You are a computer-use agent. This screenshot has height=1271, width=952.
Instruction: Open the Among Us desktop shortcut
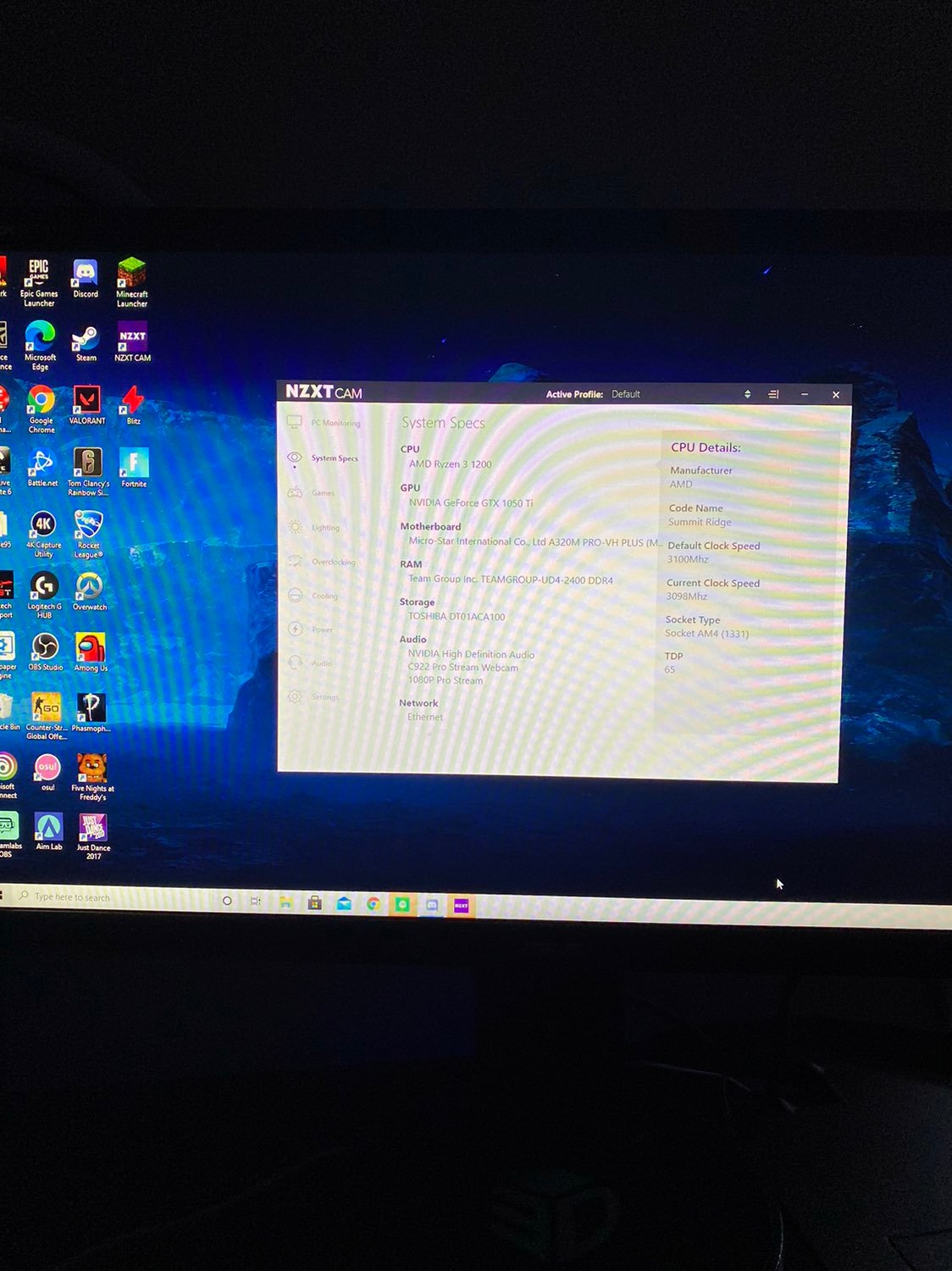pyautogui.click(x=91, y=652)
